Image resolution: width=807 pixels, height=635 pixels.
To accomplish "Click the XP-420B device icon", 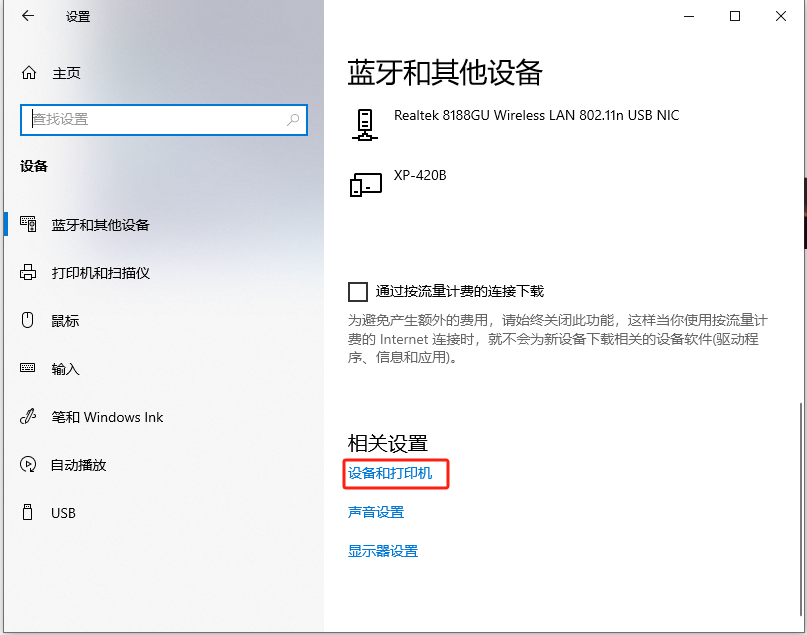I will click(366, 185).
